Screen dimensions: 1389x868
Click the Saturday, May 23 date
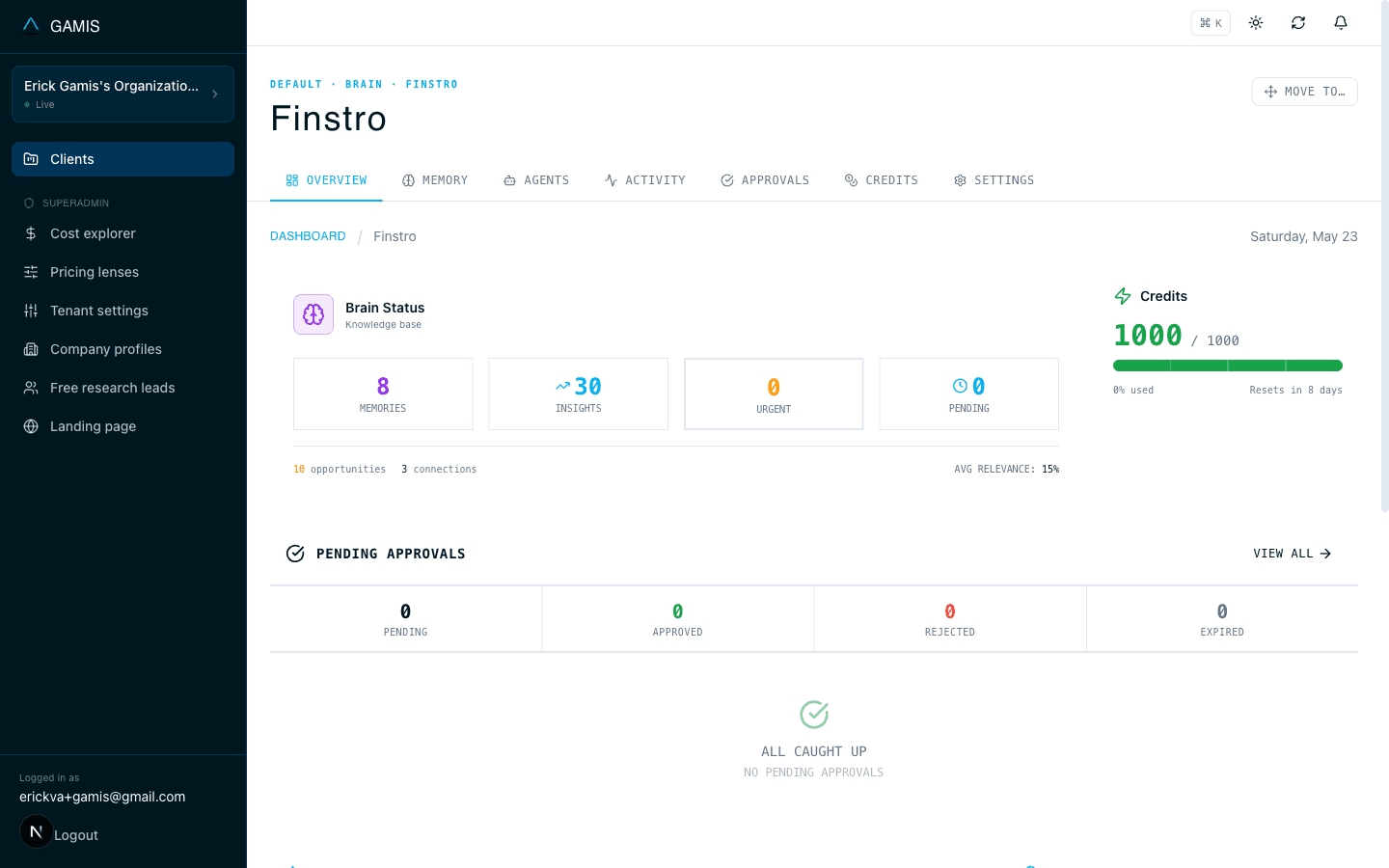1304,236
